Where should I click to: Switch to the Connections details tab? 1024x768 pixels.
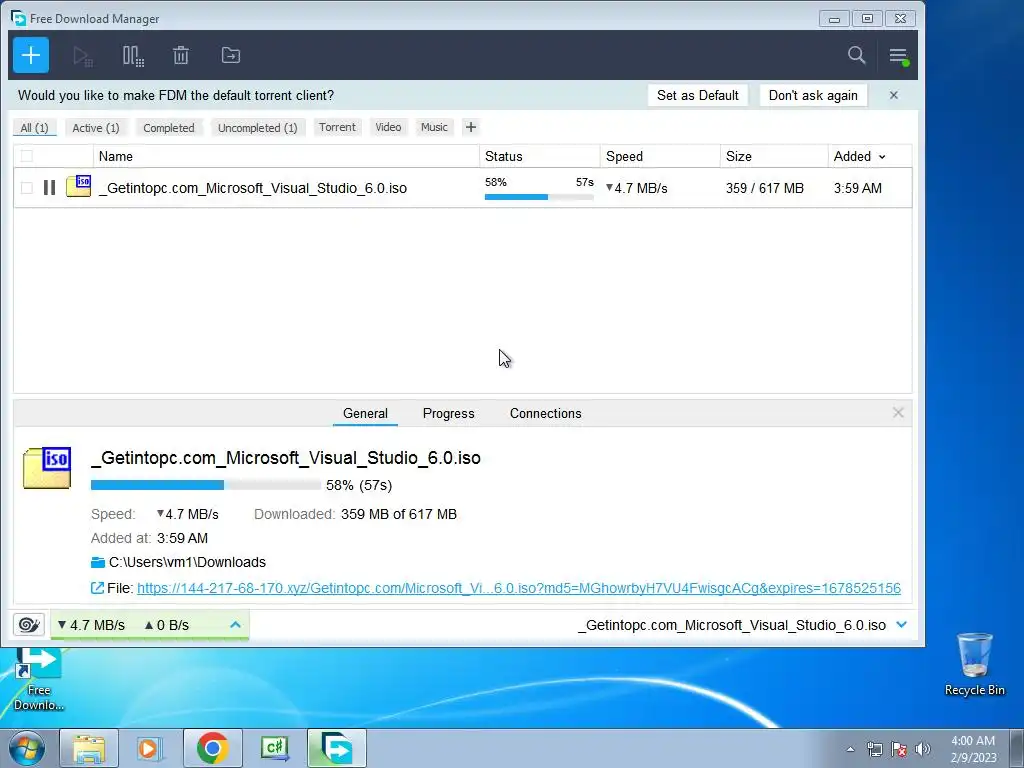point(545,413)
